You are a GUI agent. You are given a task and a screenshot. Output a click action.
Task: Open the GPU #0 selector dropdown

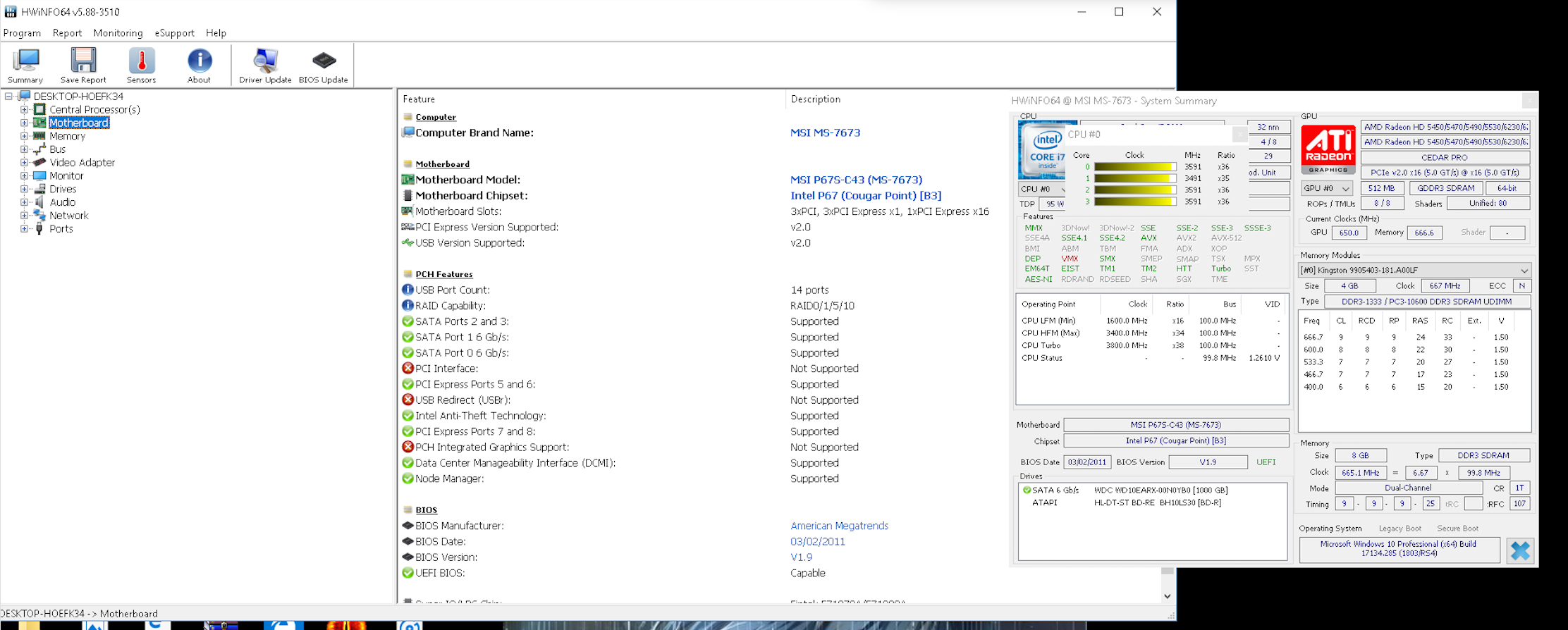tap(1326, 188)
